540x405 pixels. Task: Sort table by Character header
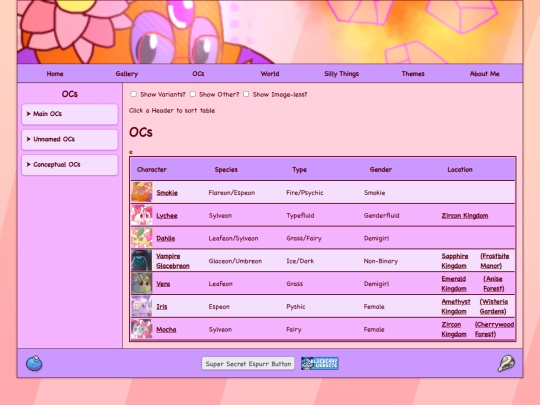tap(152, 169)
